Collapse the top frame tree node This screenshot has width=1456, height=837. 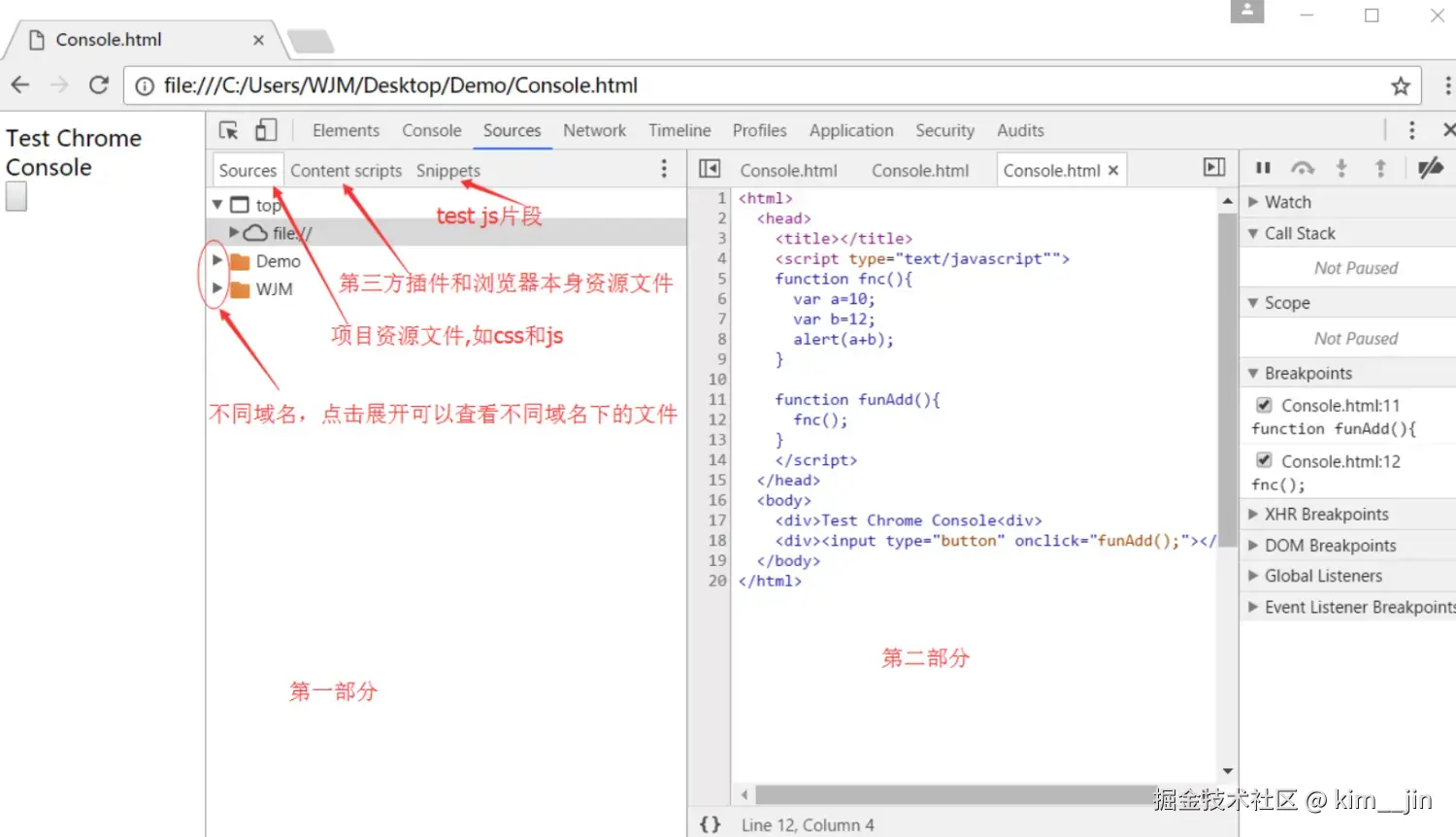217,205
